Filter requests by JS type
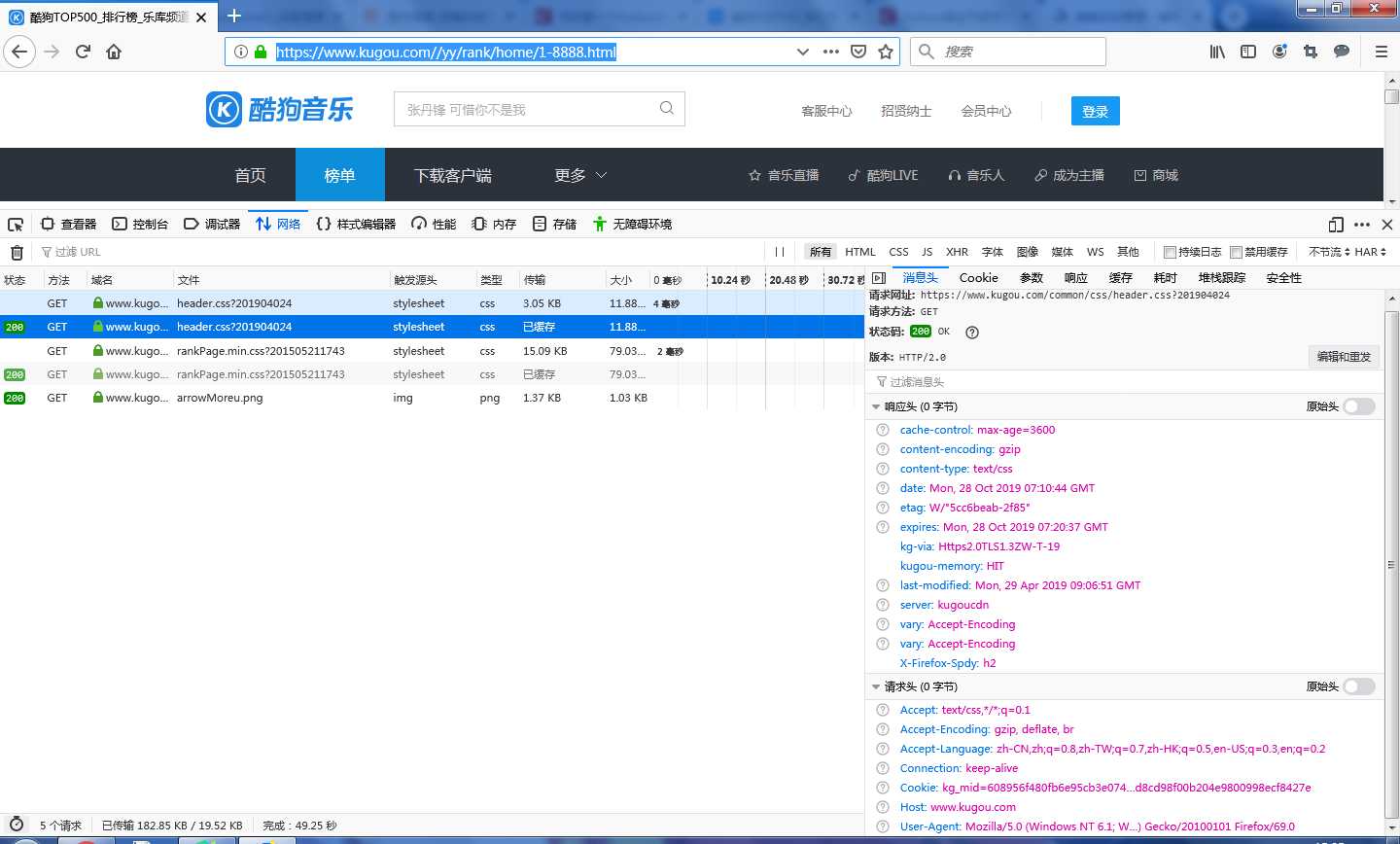1400x844 pixels. 927,252
